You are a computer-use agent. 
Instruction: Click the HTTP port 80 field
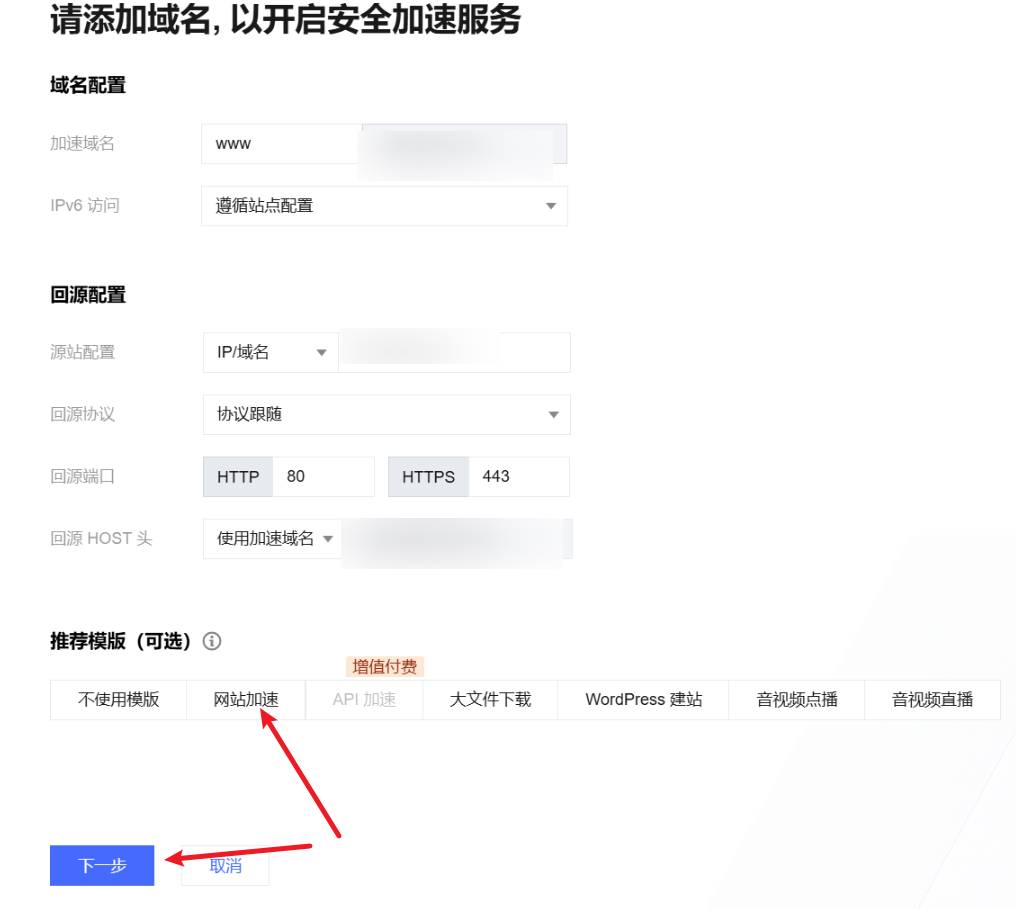point(323,477)
